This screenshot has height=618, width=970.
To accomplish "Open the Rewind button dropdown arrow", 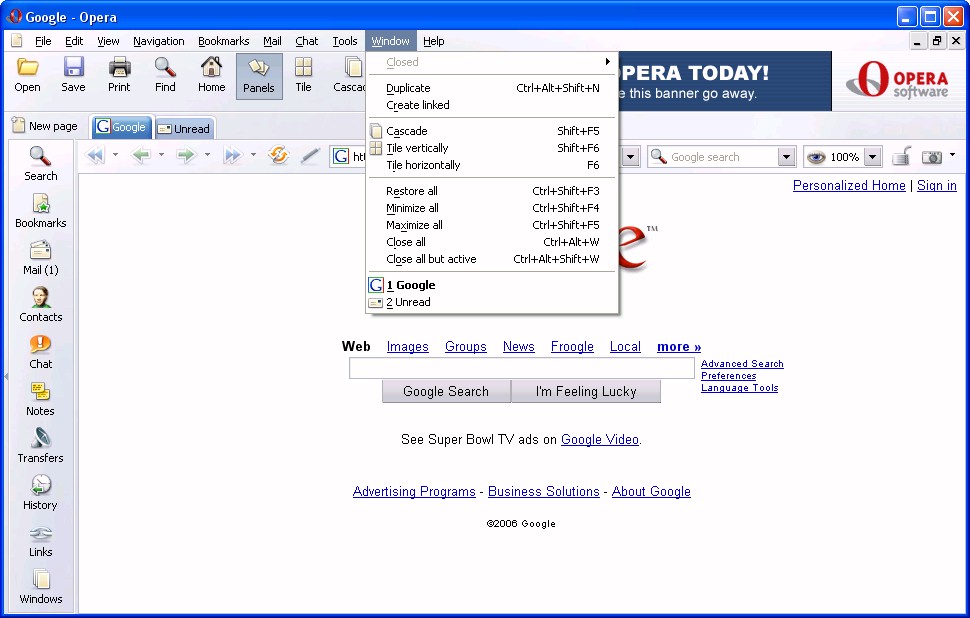I will tap(115, 155).
